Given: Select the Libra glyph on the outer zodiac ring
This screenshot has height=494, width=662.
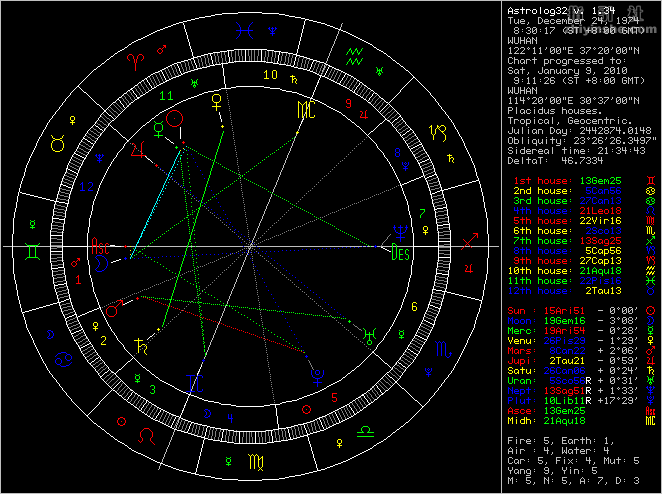Looking at the screenshot, I should click(366, 431).
